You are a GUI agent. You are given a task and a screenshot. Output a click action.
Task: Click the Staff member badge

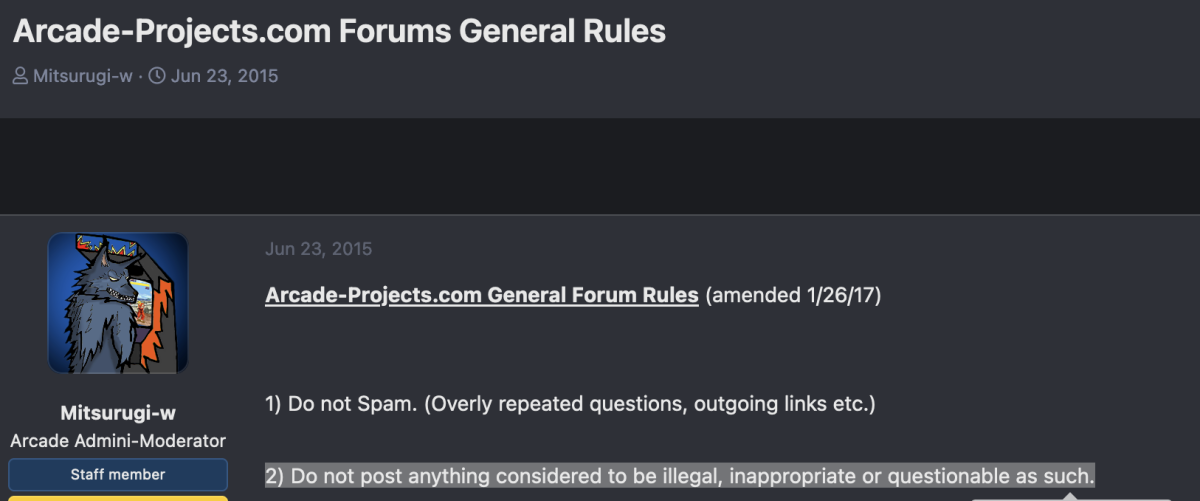(x=118, y=474)
